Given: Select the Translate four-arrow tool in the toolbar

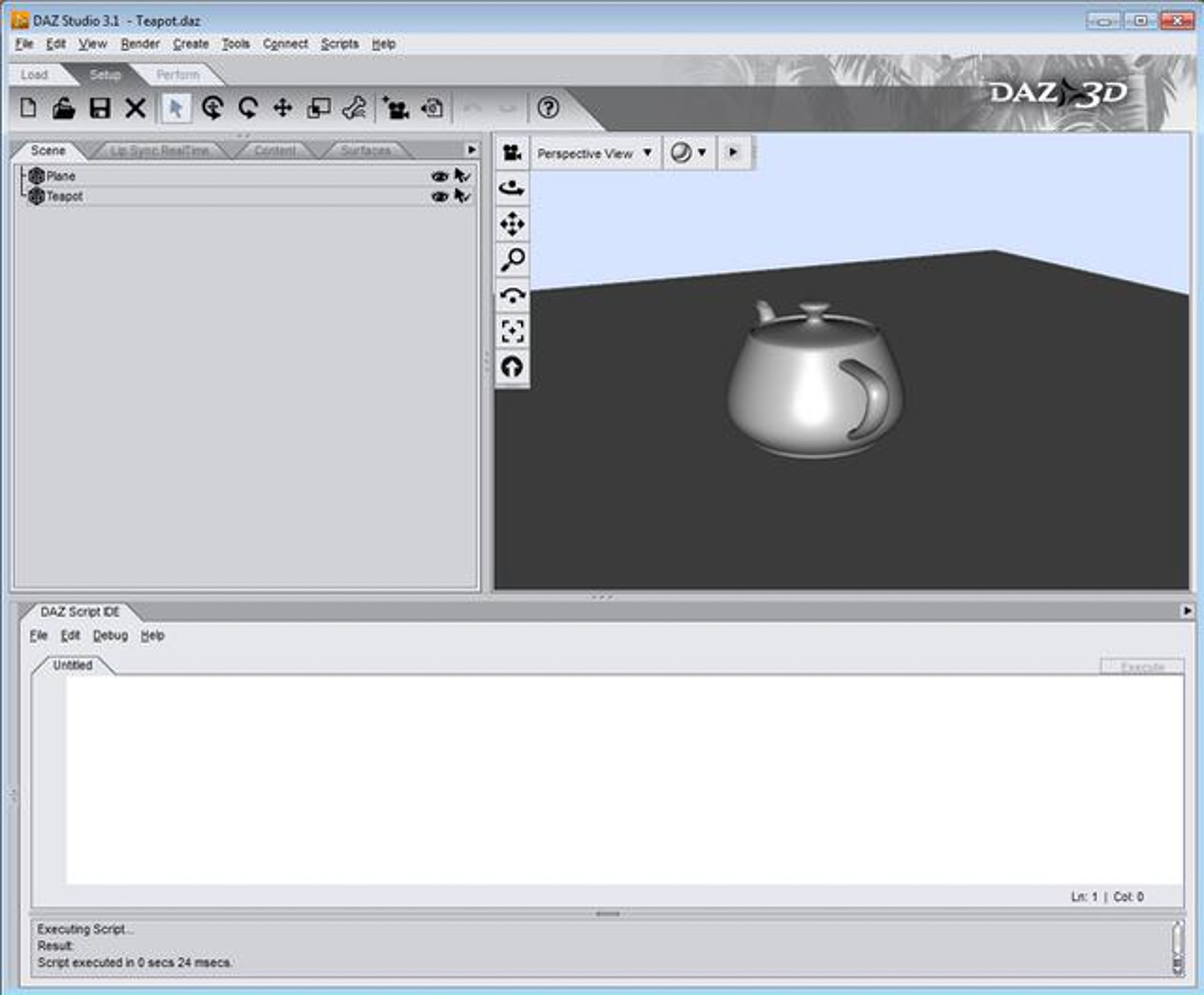Looking at the screenshot, I should click(x=282, y=108).
